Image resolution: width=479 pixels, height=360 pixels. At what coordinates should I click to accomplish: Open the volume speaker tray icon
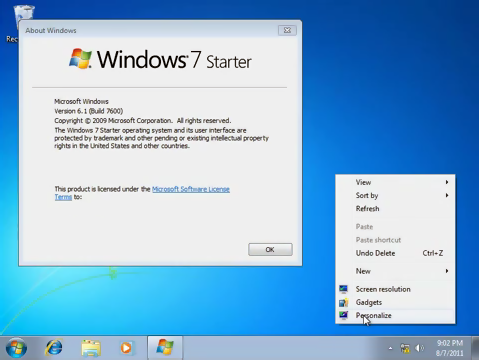[420, 348]
